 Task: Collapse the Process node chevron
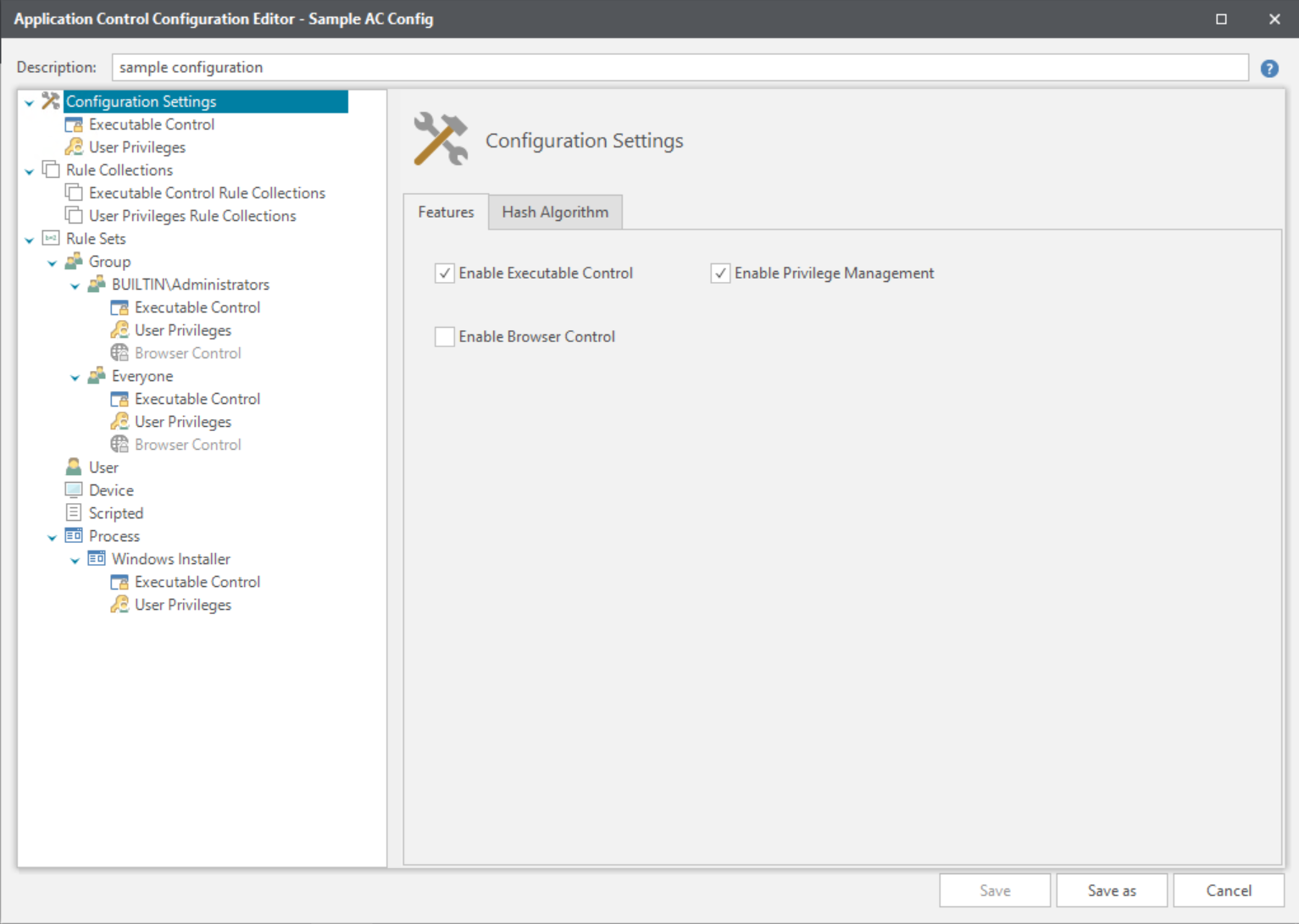coord(53,537)
